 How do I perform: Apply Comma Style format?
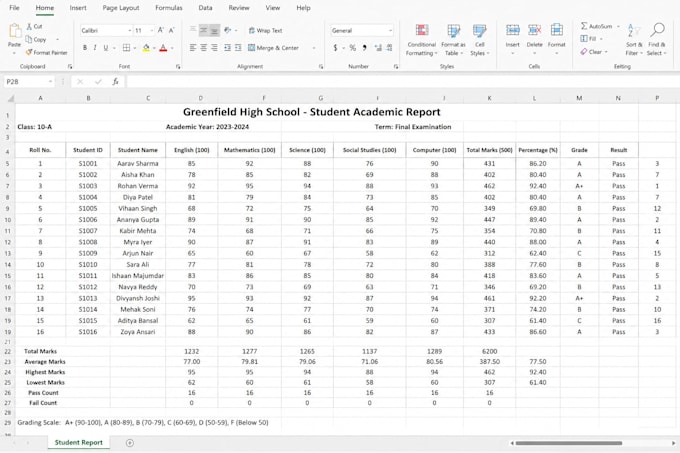pyautogui.click(x=365, y=48)
